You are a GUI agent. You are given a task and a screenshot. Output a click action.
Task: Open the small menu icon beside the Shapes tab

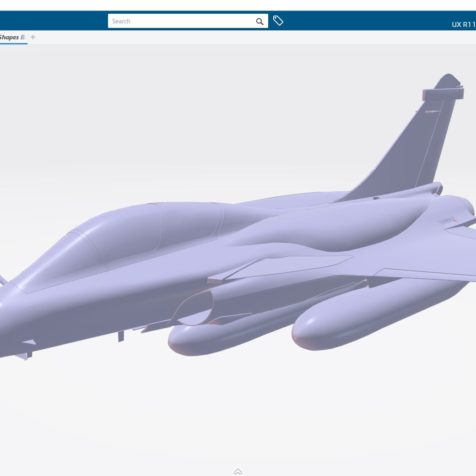click(23, 37)
